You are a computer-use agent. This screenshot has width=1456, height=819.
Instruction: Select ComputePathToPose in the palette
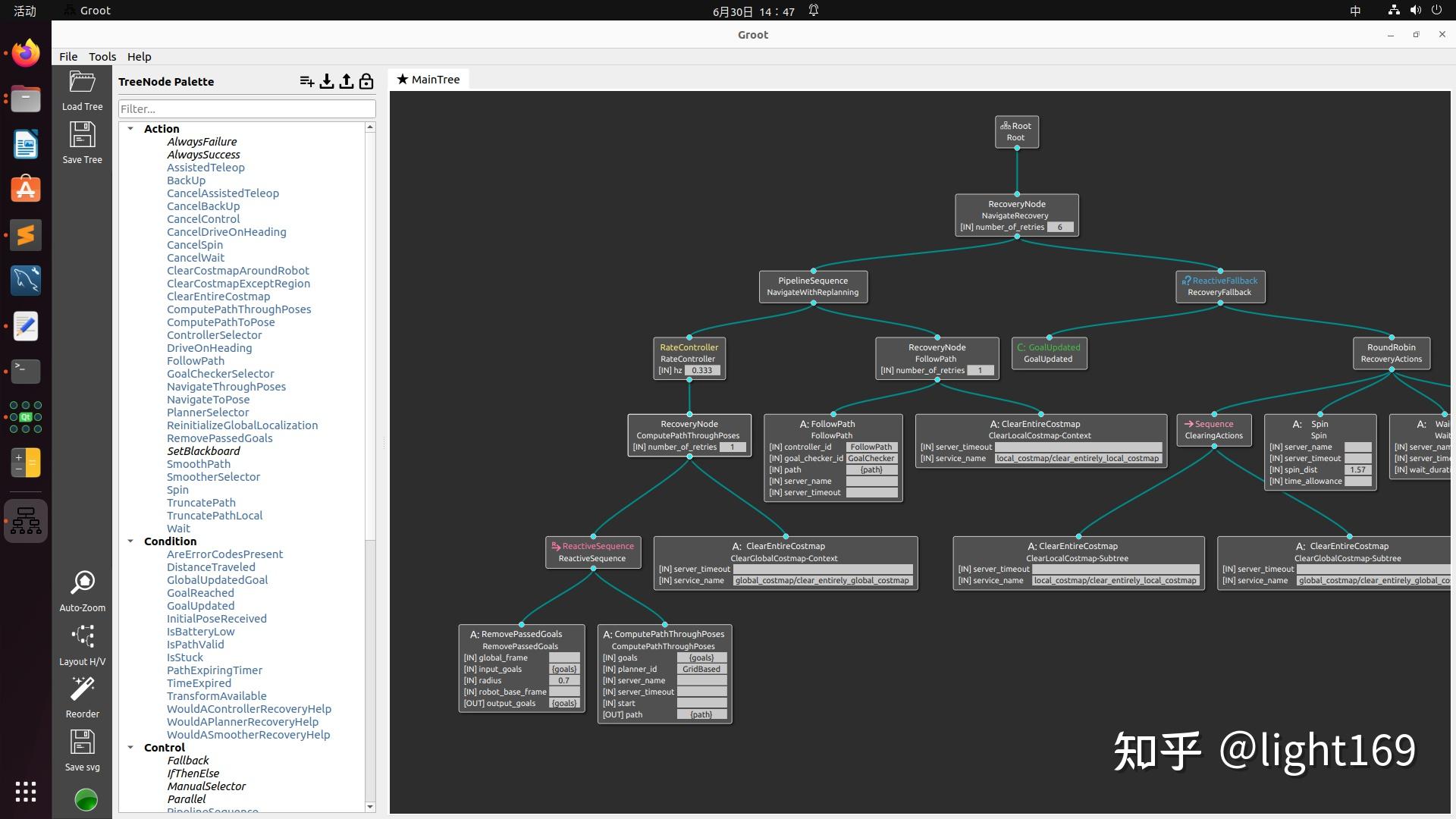point(221,322)
